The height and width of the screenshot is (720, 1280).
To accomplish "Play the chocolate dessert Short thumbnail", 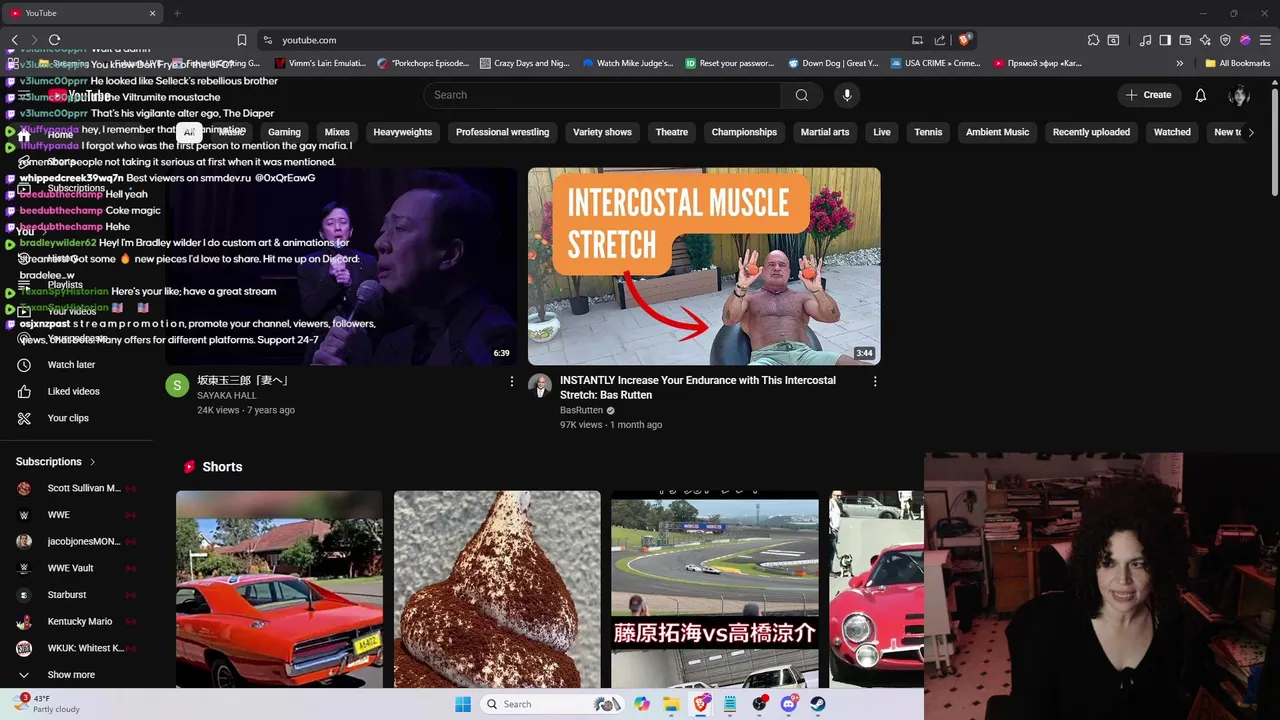I will click(x=497, y=589).
